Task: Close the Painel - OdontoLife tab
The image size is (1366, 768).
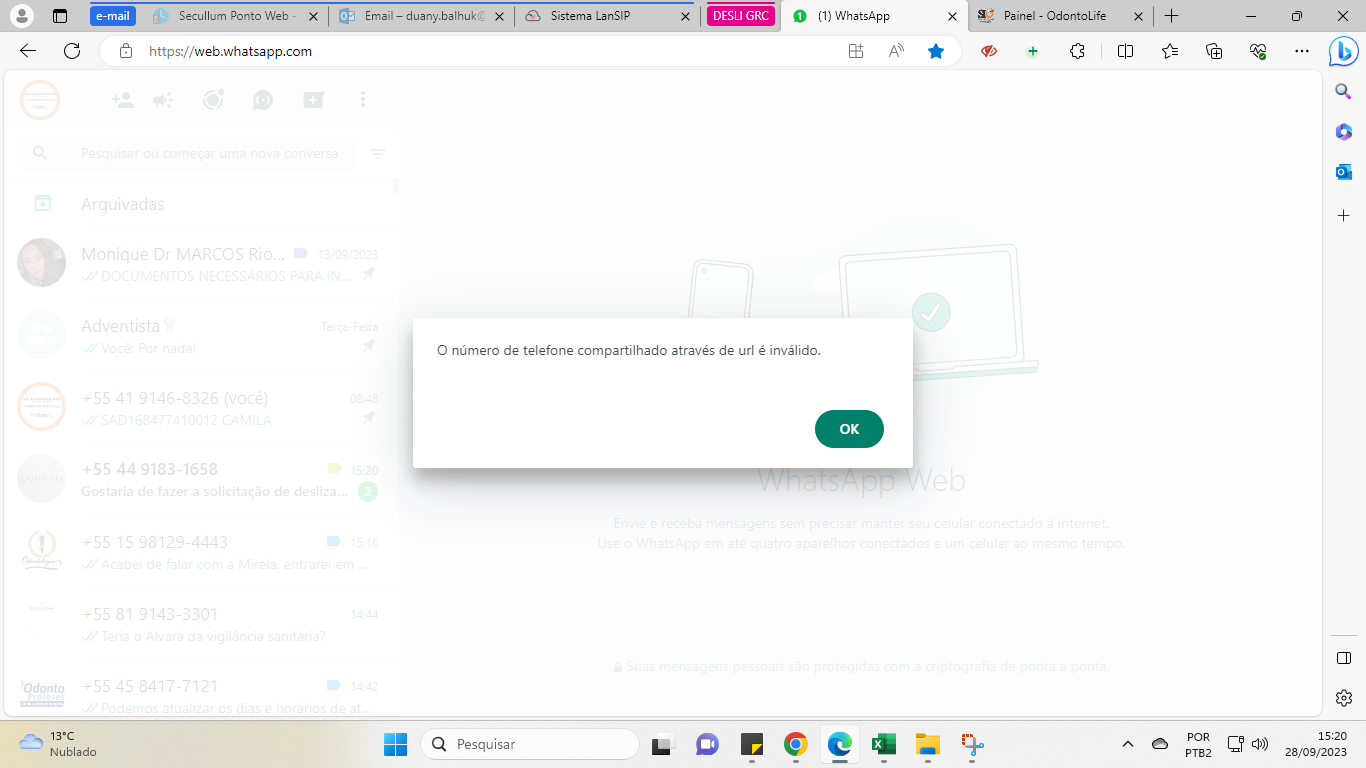Action: pyautogui.click(x=1139, y=16)
